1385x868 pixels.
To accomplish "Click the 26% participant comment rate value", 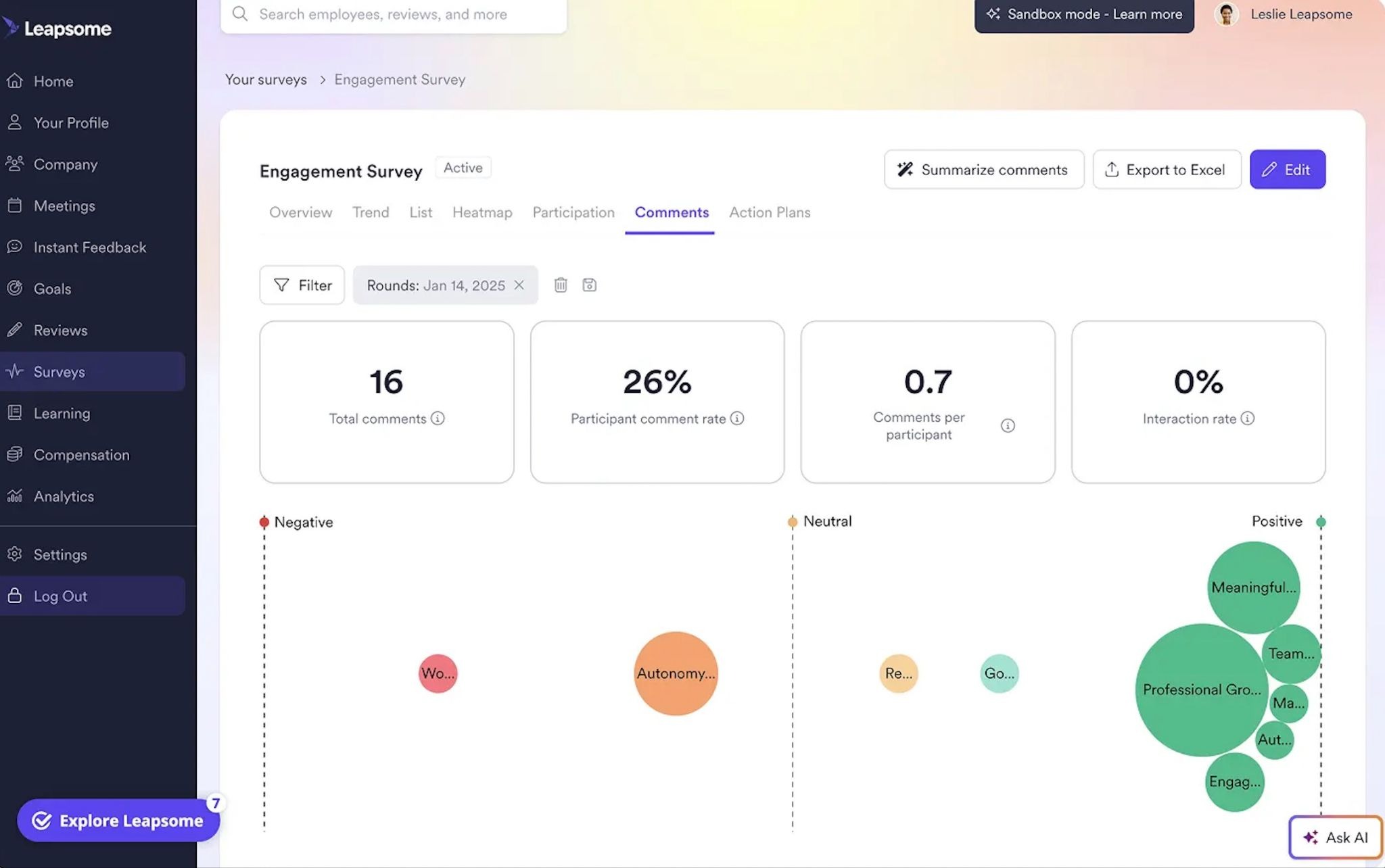I will [657, 382].
